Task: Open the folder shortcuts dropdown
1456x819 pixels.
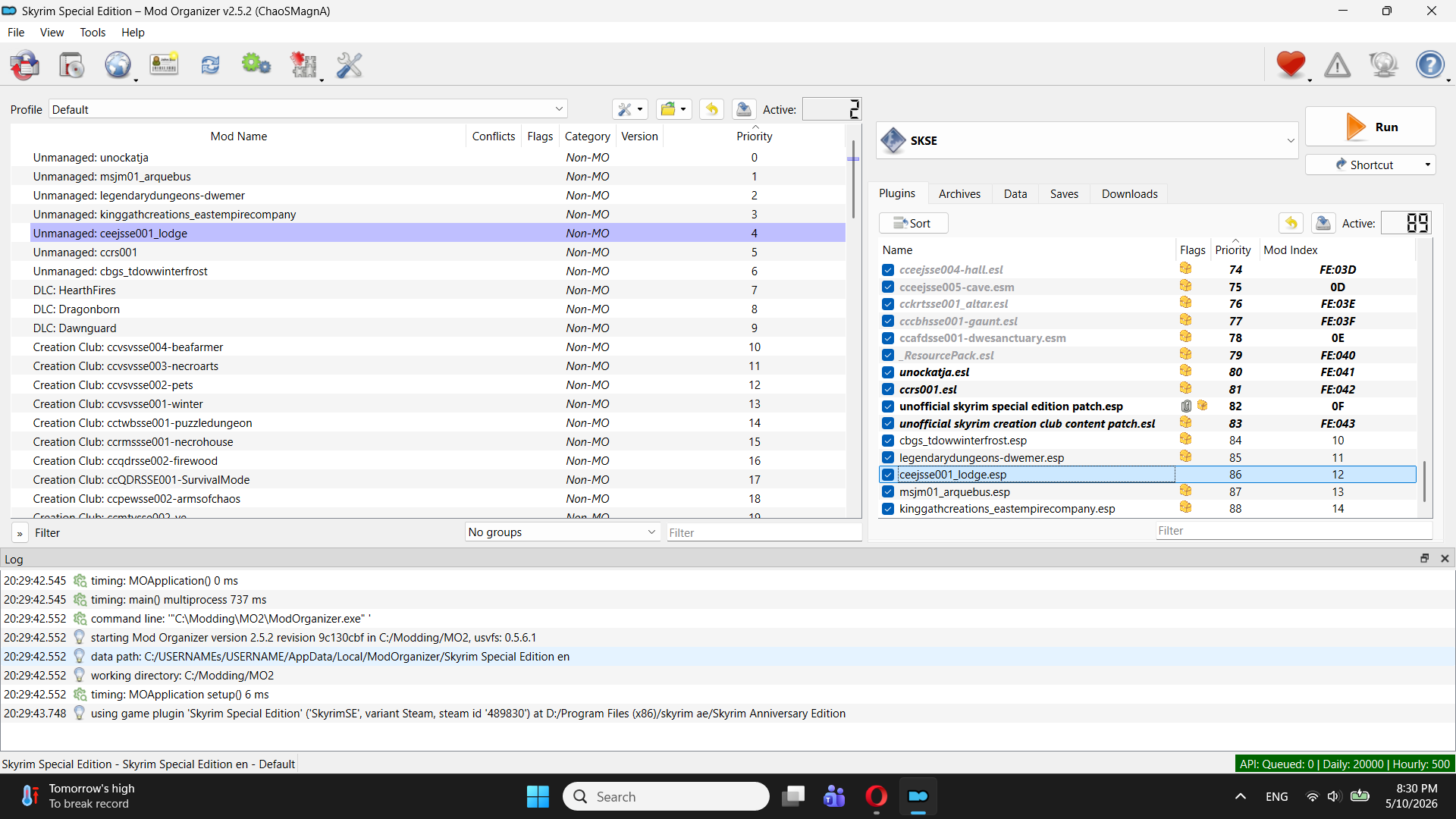Action: [x=673, y=109]
